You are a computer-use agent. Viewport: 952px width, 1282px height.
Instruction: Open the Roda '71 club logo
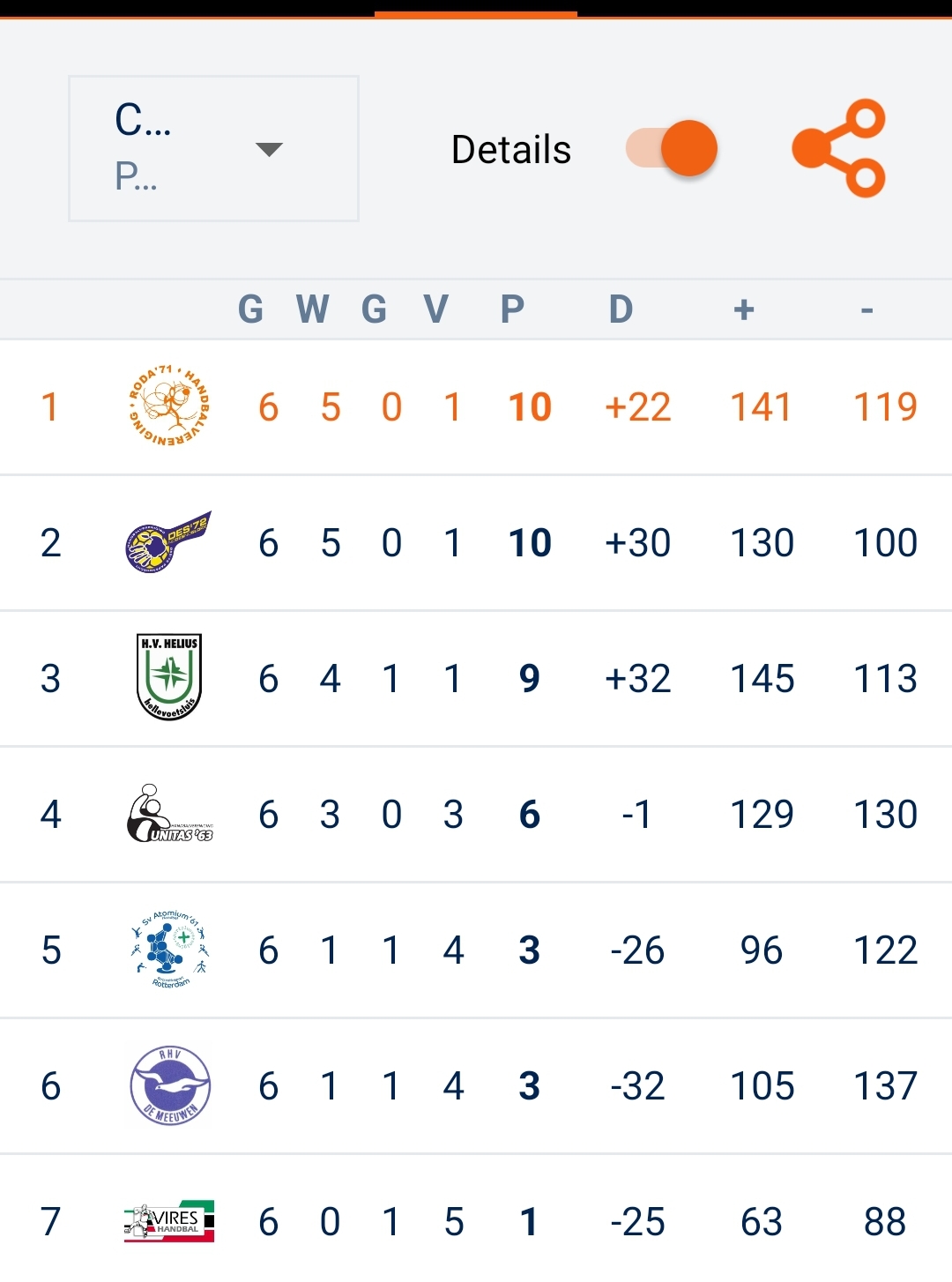click(168, 406)
